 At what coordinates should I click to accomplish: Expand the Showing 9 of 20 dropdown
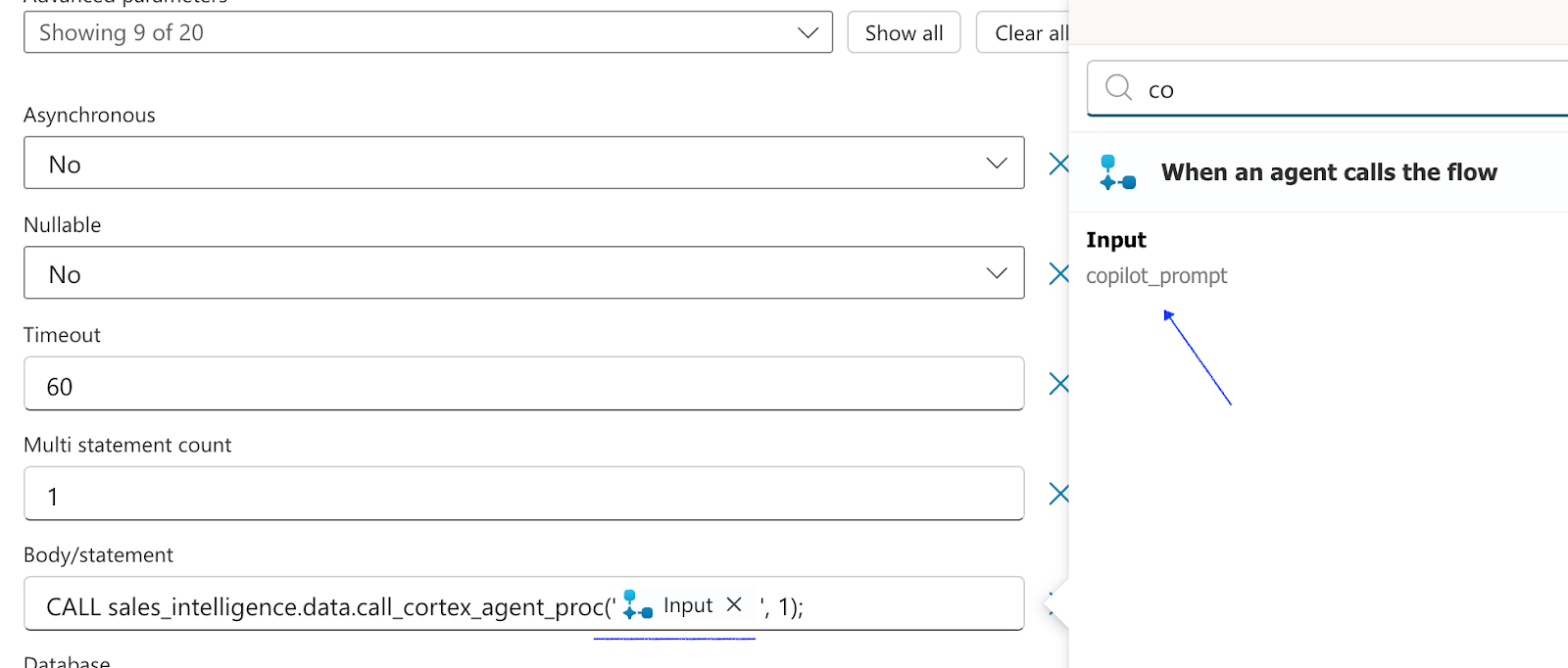coord(428,32)
